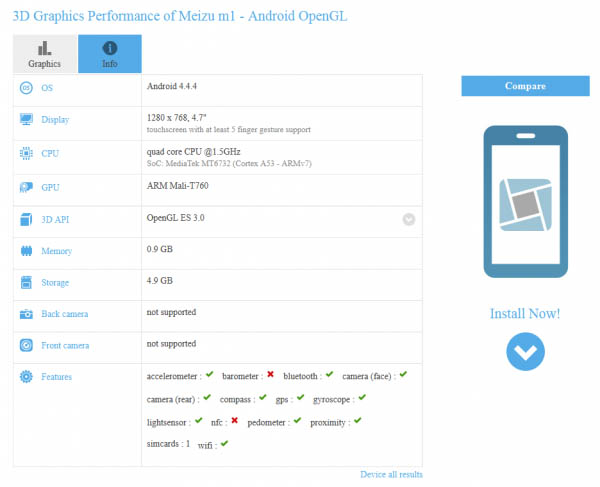
Task: Click the gyroscope green check mark
Action: point(362,397)
